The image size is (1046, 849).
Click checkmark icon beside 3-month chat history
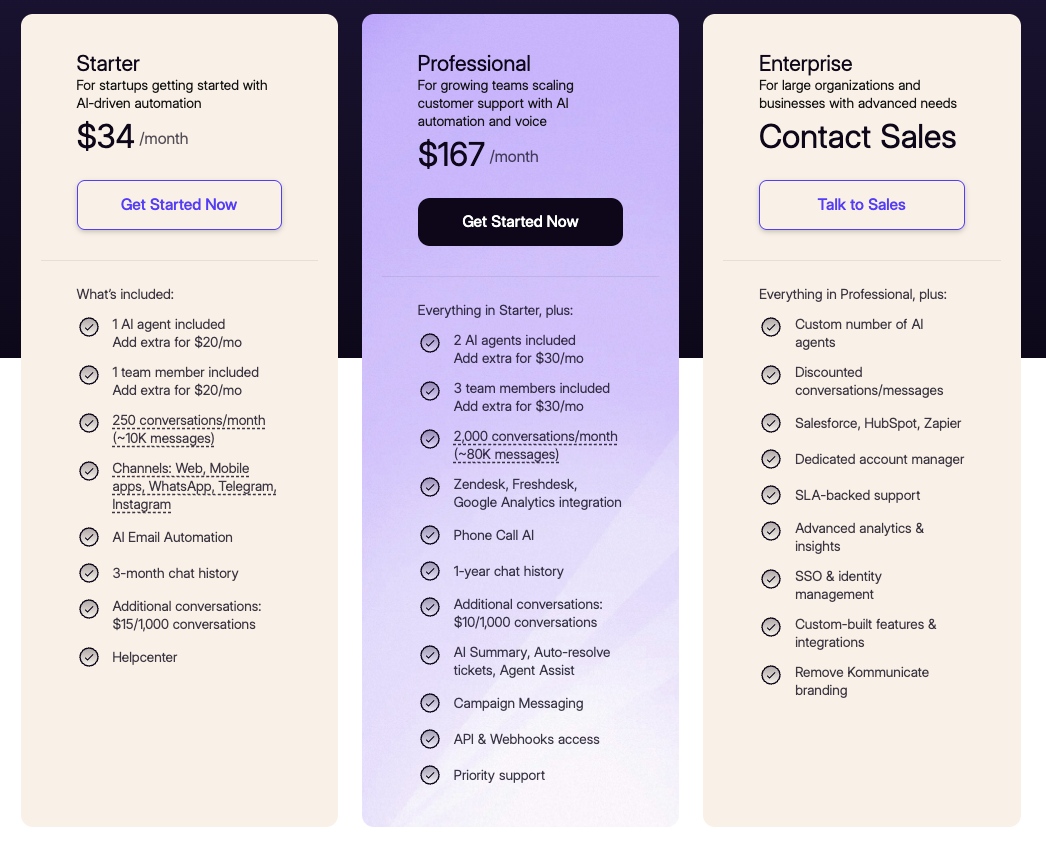point(89,573)
